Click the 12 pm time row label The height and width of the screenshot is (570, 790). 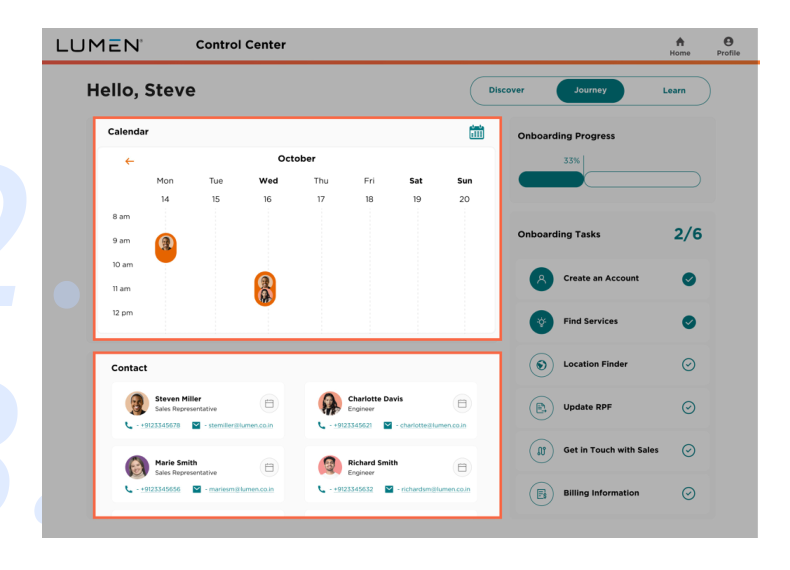[122, 313]
